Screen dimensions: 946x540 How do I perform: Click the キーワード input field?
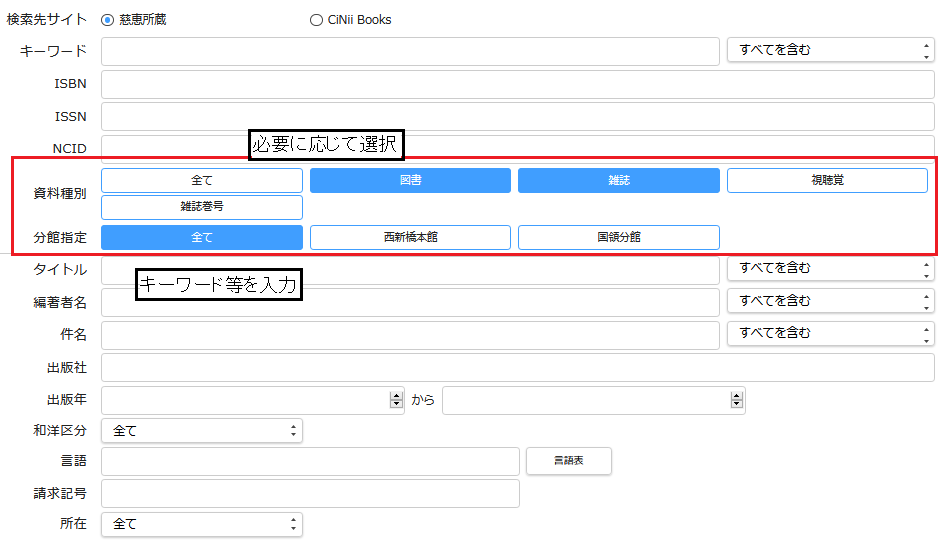click(410, 51)
